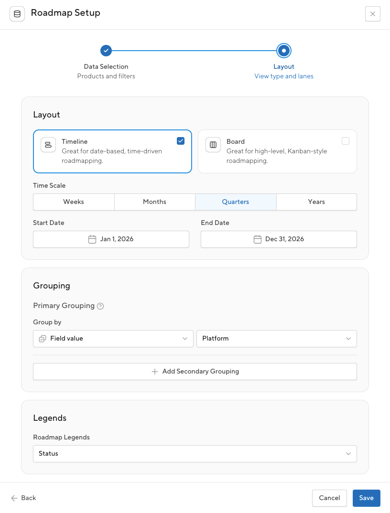This screenshot has width=390, height=513.
Task: Go Back to the previous step
Action: click(x=23, y=498)
